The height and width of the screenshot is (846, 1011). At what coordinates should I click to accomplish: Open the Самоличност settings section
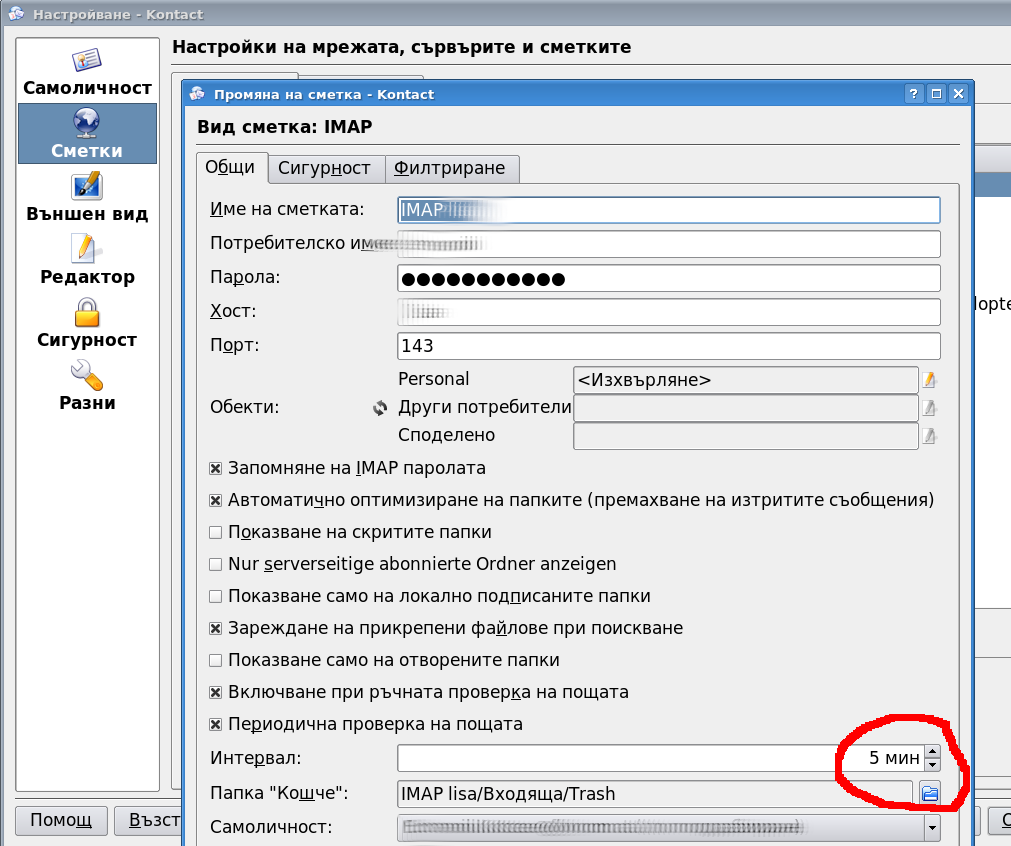[87, 72]
